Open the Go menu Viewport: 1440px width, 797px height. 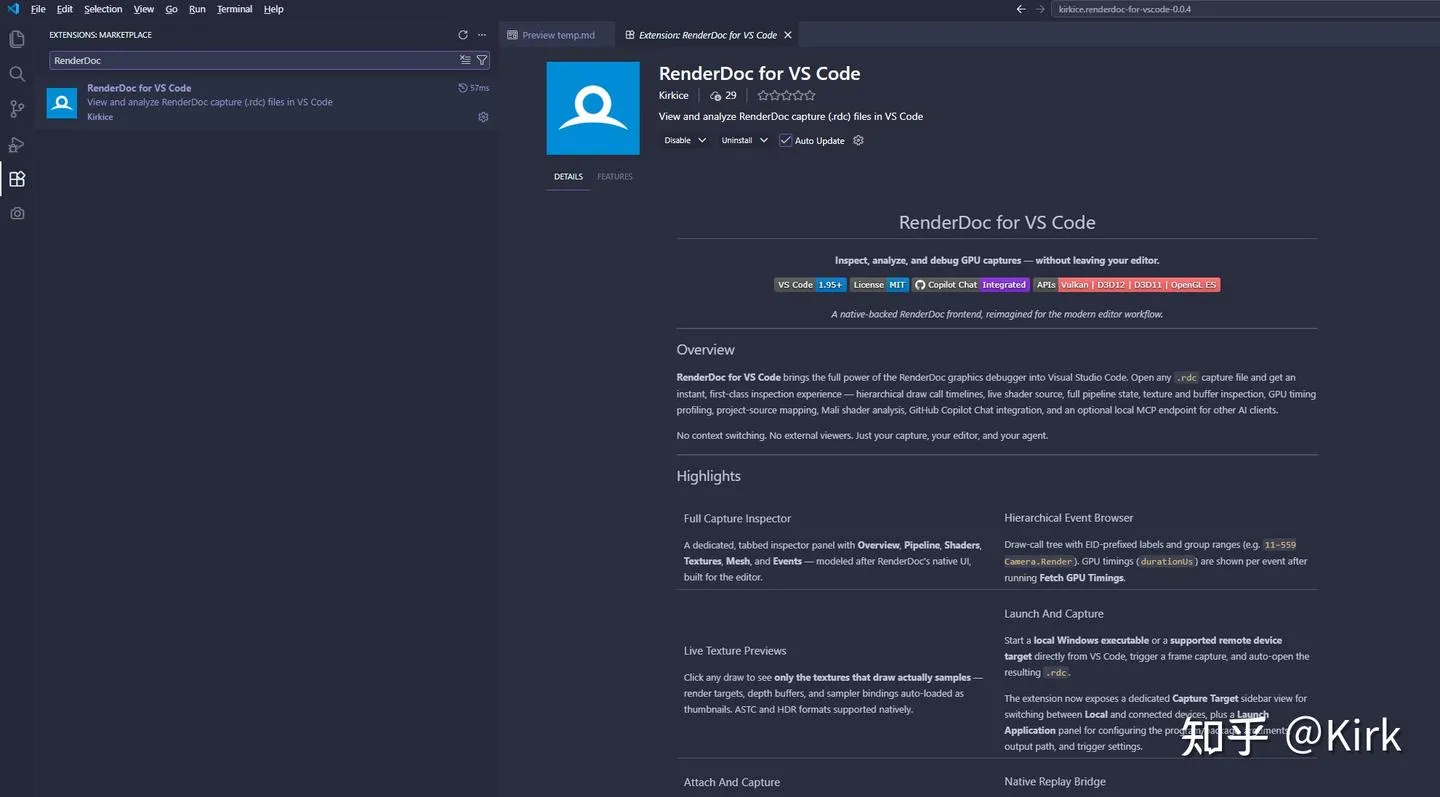click(171, 9)
